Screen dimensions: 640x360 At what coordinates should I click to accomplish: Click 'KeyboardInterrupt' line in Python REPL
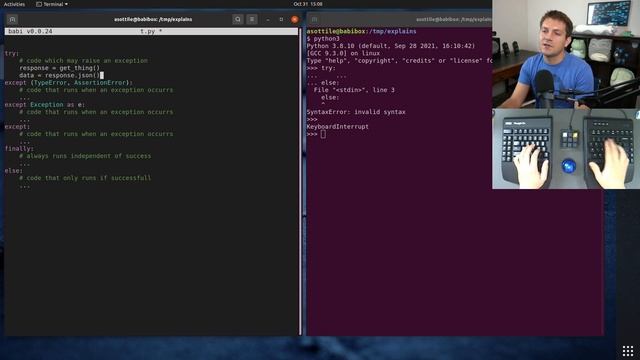point(338,127)
